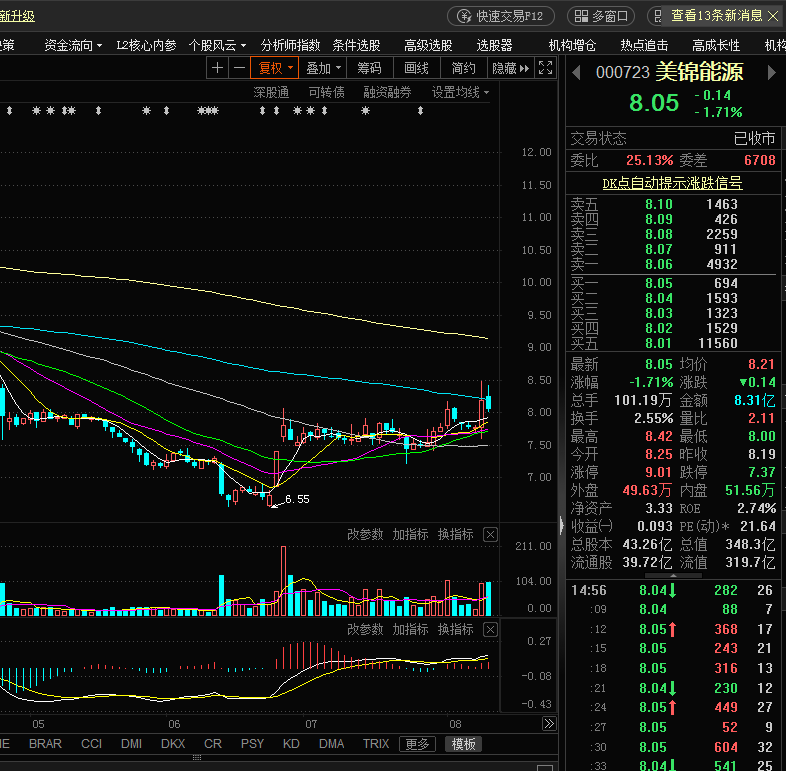This screenshot has width=786, height=771.
Task: Click 深股通 tag link
Action: 271,92
